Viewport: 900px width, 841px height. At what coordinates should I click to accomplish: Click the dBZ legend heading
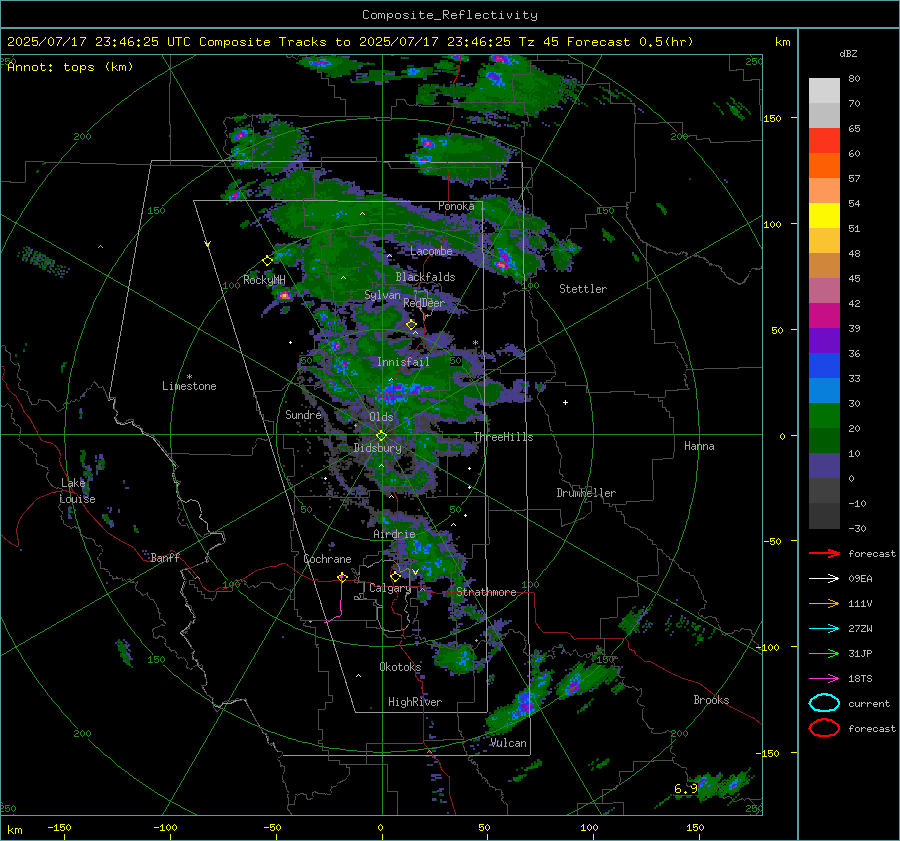pos(848,53)
